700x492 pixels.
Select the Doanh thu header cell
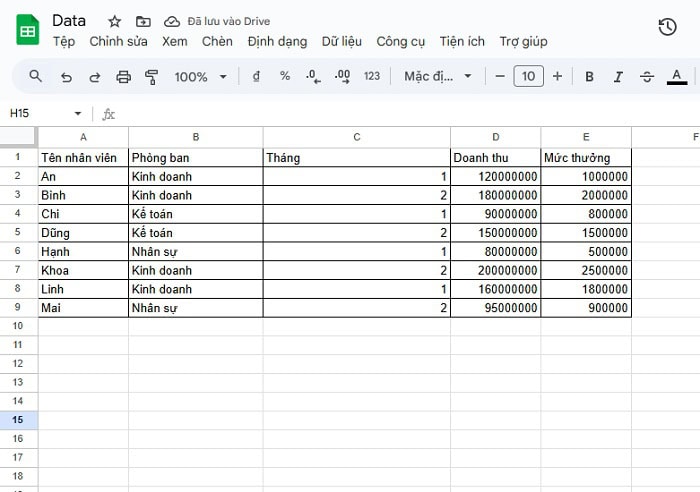point(495,158)
